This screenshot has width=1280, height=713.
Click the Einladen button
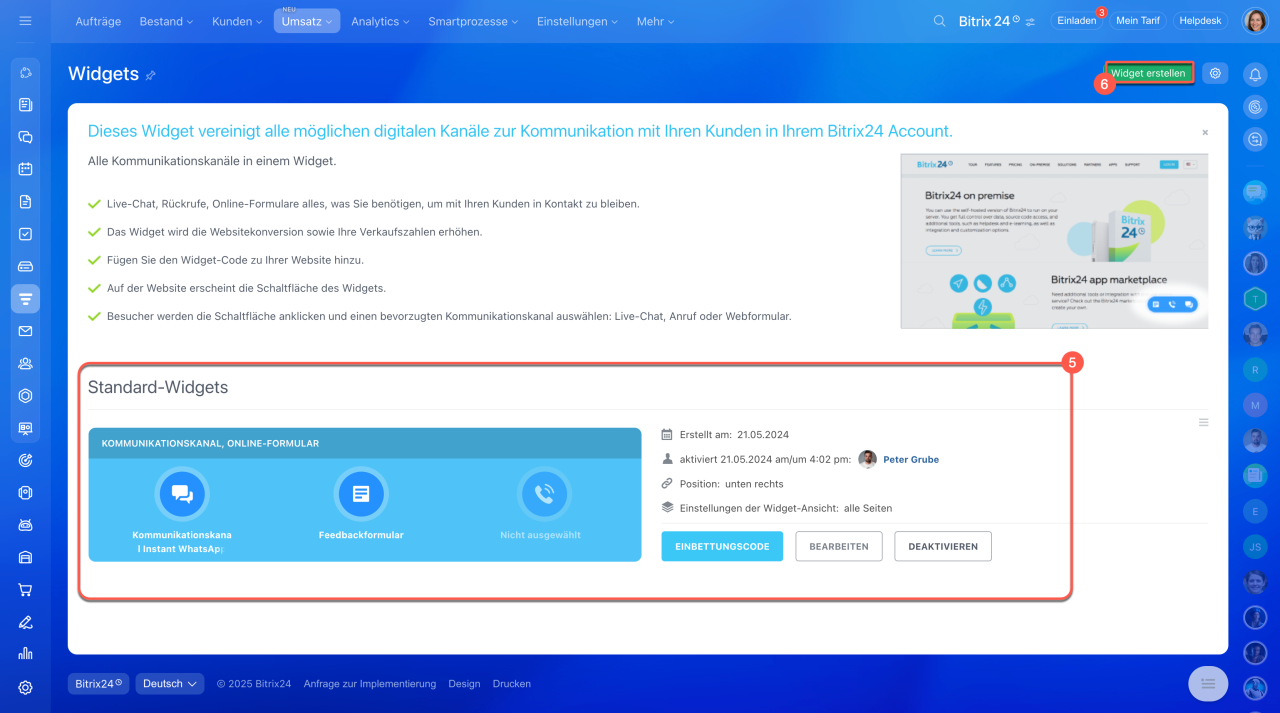(1076, 21)
